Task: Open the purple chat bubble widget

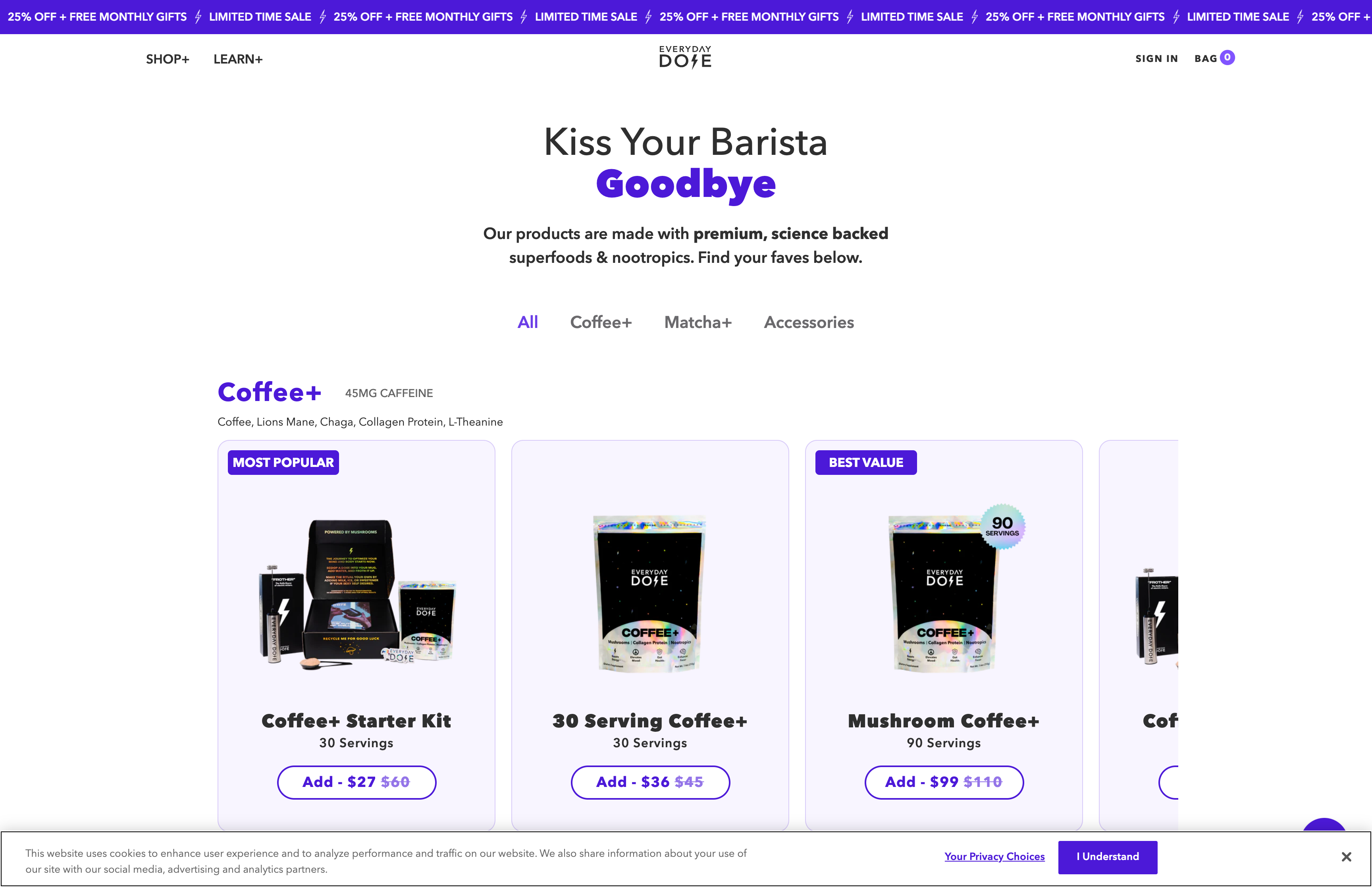Action: coord(1324,825)
